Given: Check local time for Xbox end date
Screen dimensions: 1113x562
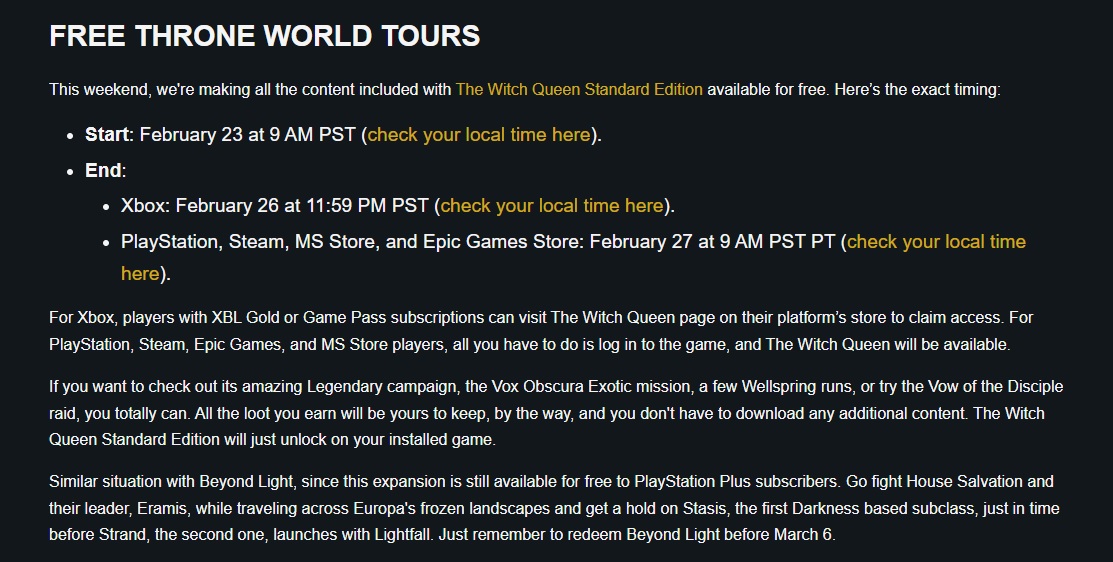Looking at the screenshot, I should (552, 206).
